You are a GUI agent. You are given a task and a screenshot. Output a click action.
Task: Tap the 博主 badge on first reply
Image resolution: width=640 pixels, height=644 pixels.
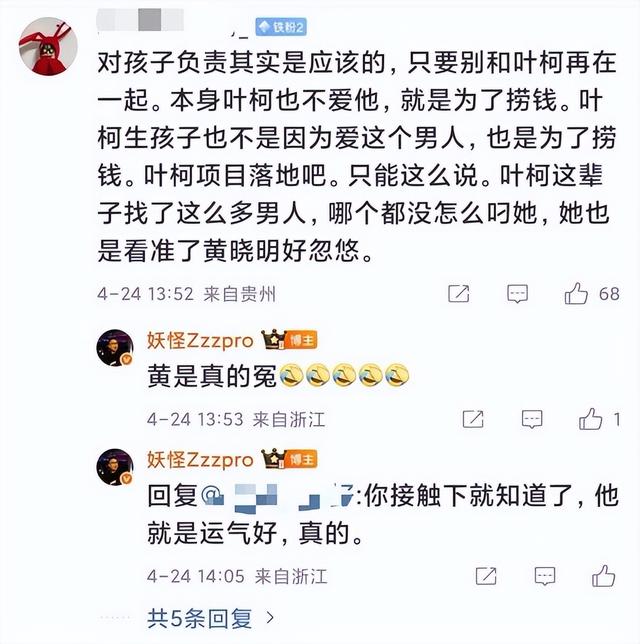(x=301, y=340)
